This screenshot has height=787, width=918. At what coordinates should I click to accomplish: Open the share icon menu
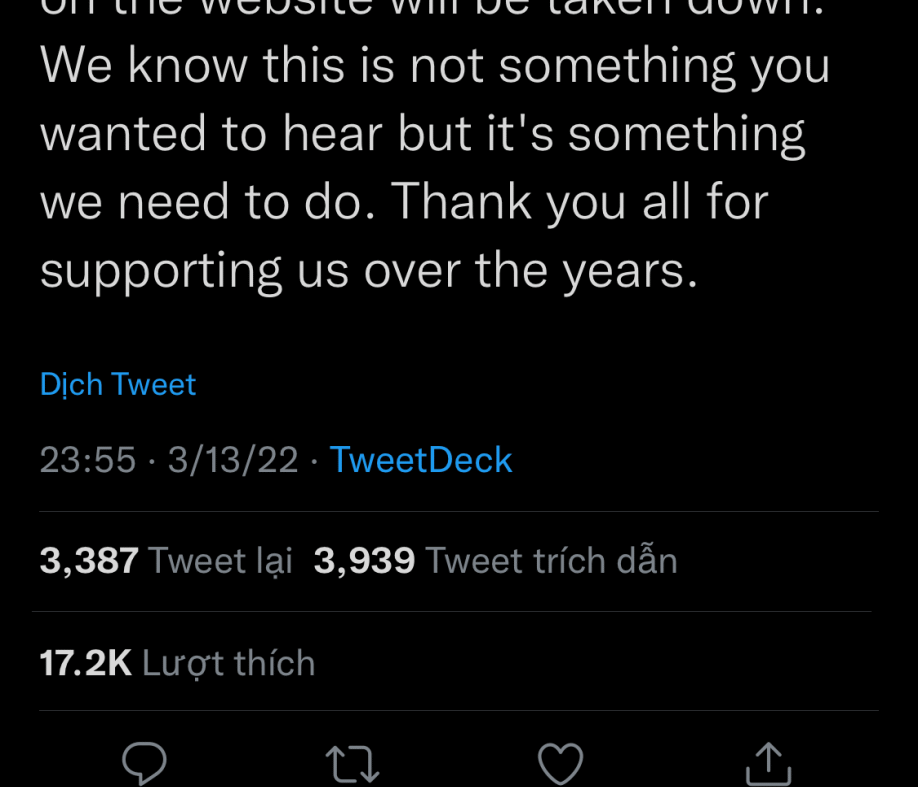pos(768,765)
